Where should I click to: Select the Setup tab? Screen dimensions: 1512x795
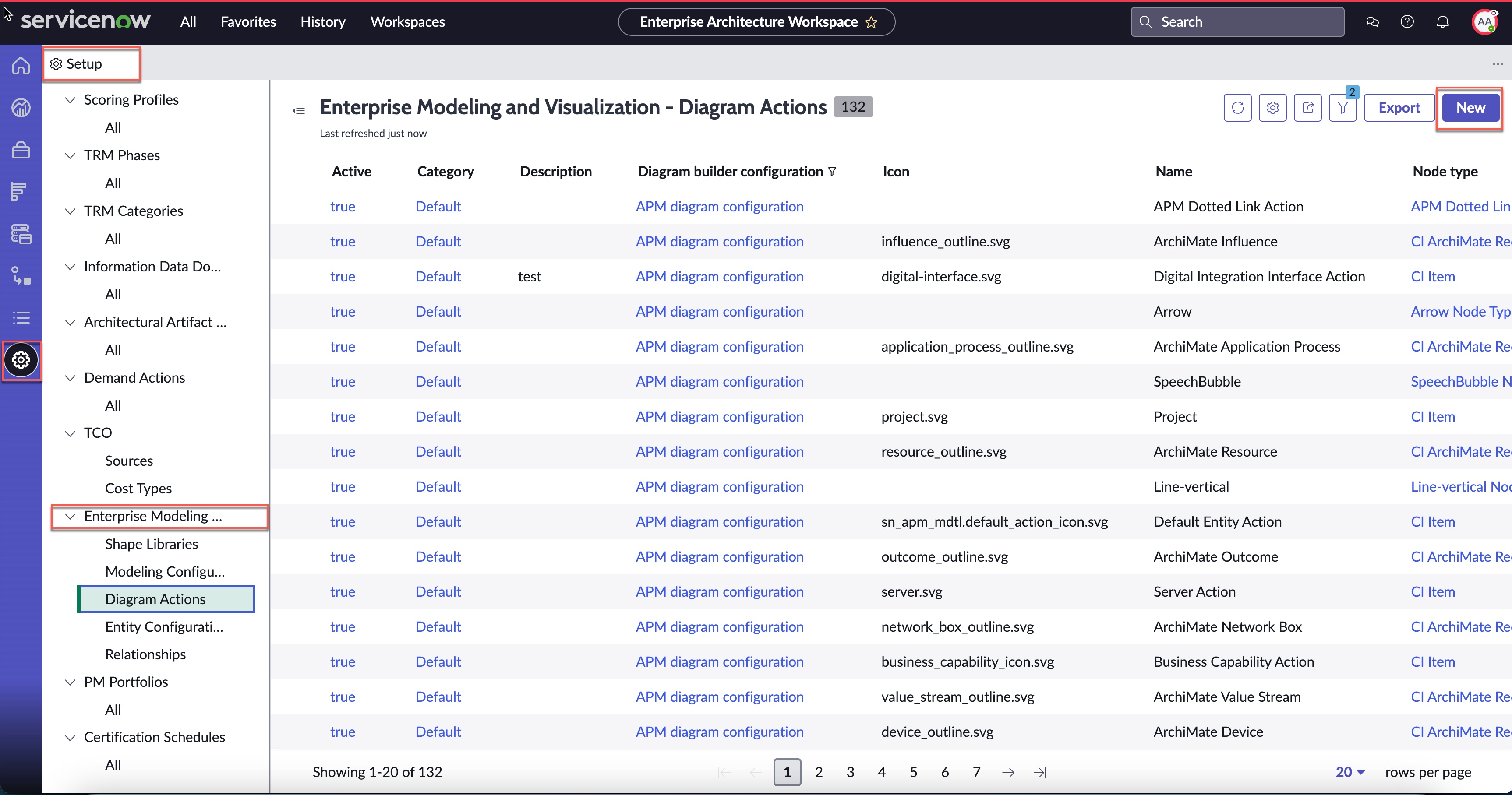[x=91, y=63]
